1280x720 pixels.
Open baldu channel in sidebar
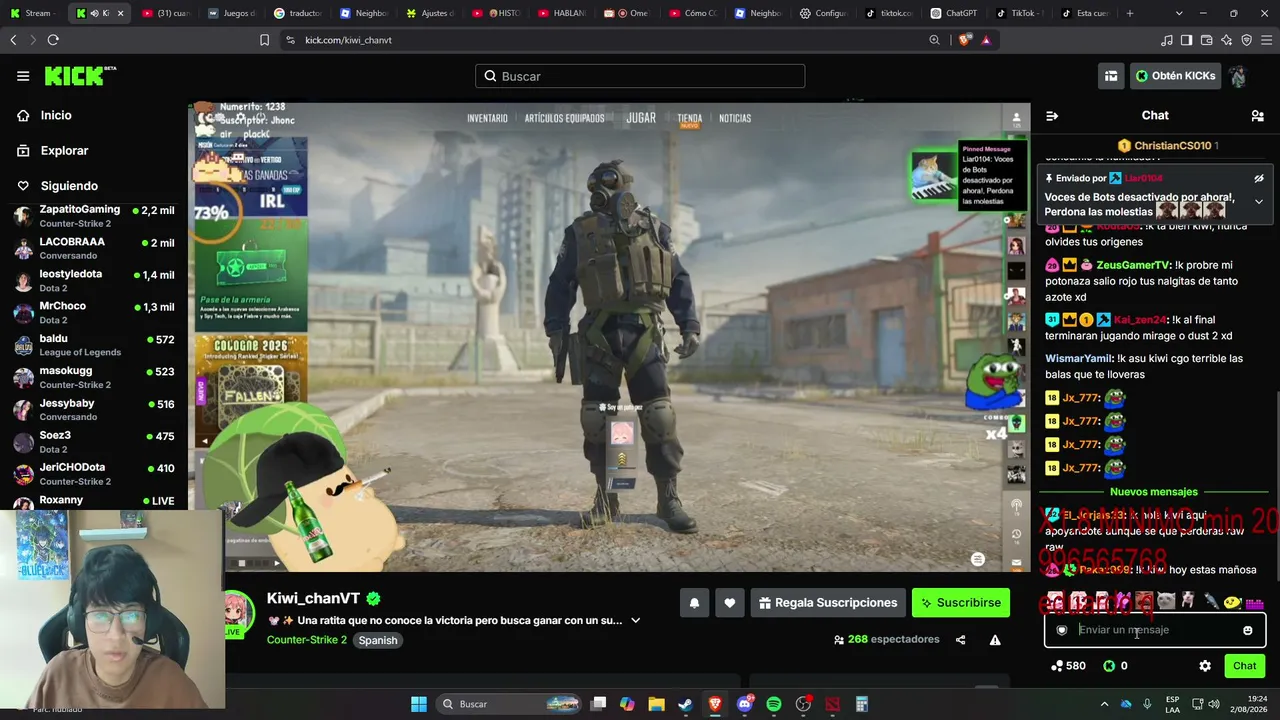pyautogui.click(x=94, y=345)
